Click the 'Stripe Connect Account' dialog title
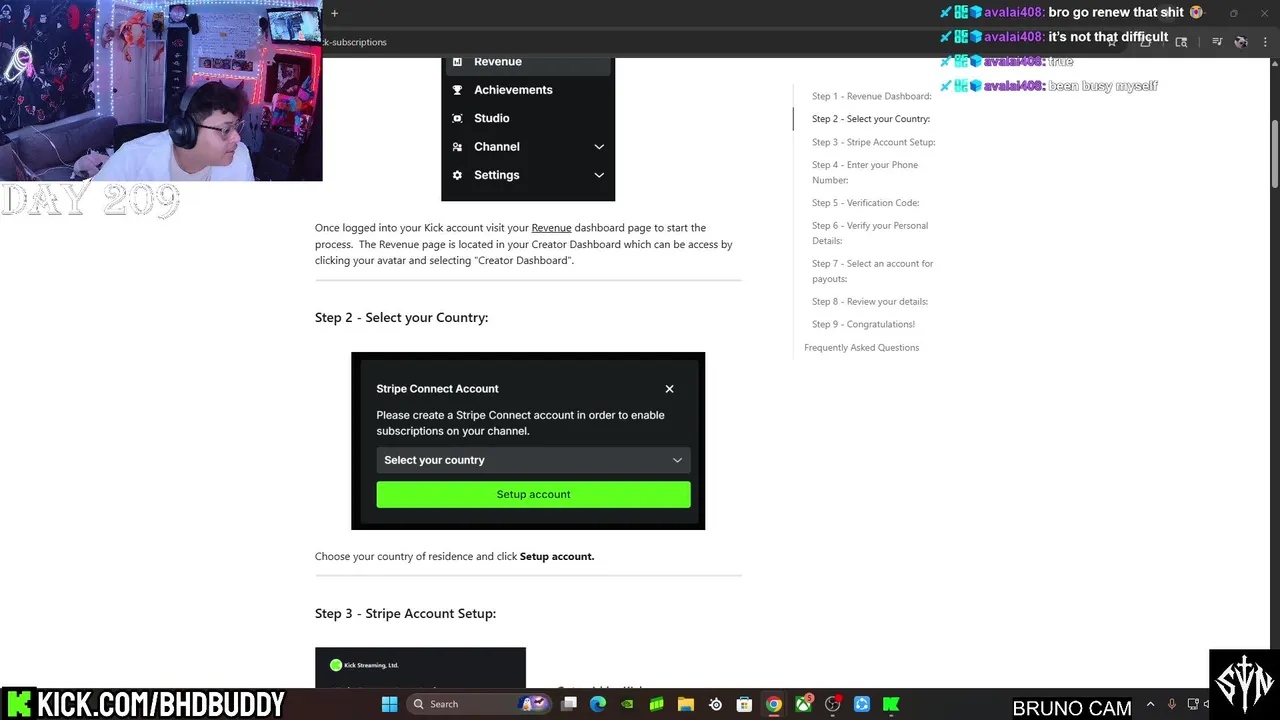This screenshot has width=1280, height=720. (437, 389)
